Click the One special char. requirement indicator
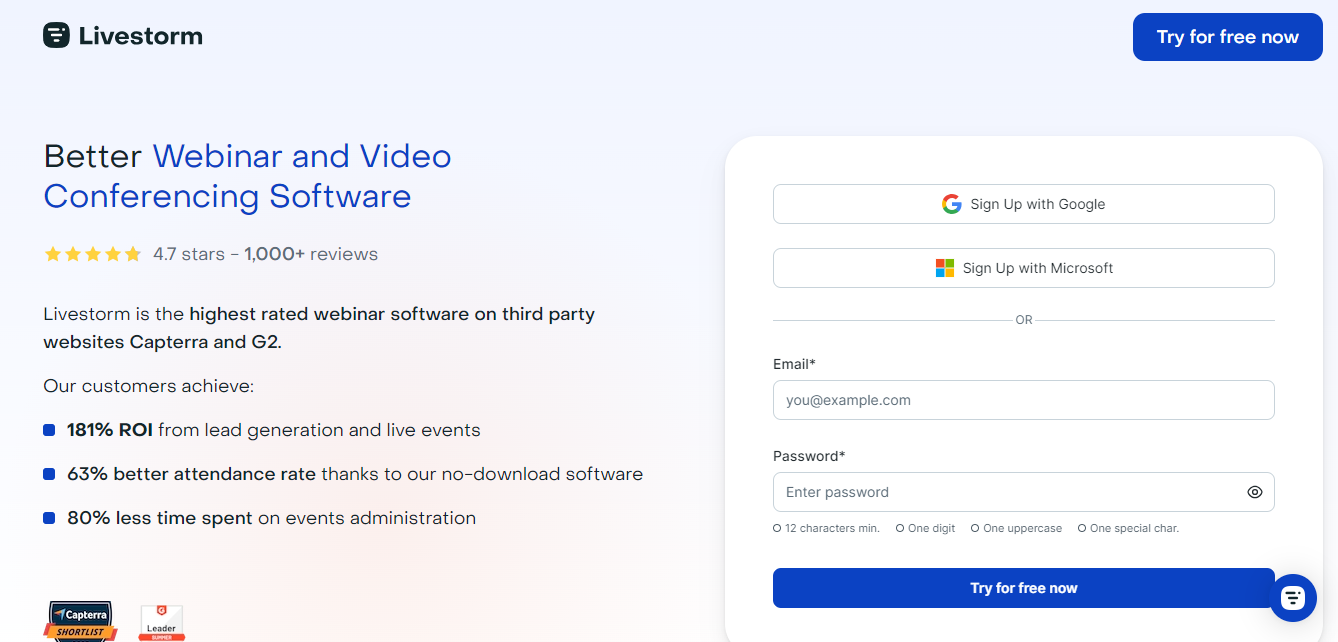Screen dimensions: 1338x642 click(x=1128, y=528)
